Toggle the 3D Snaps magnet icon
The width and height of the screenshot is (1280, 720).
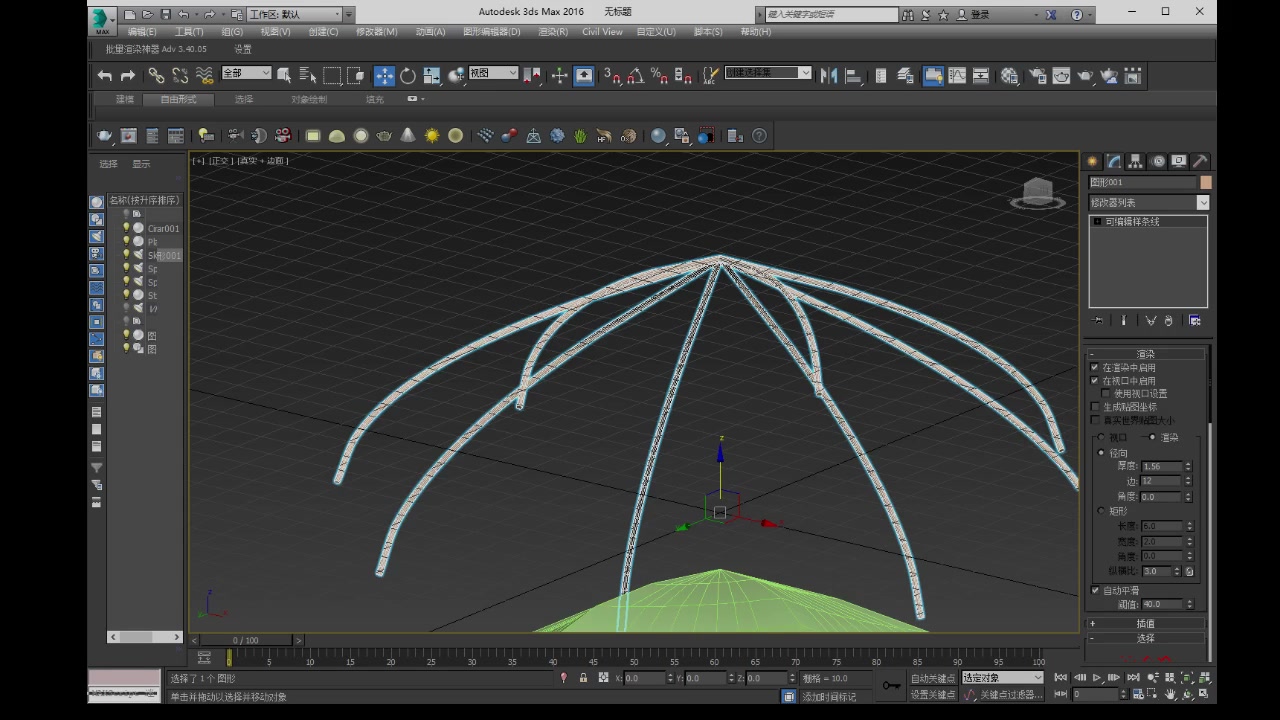tap(613, 76)
